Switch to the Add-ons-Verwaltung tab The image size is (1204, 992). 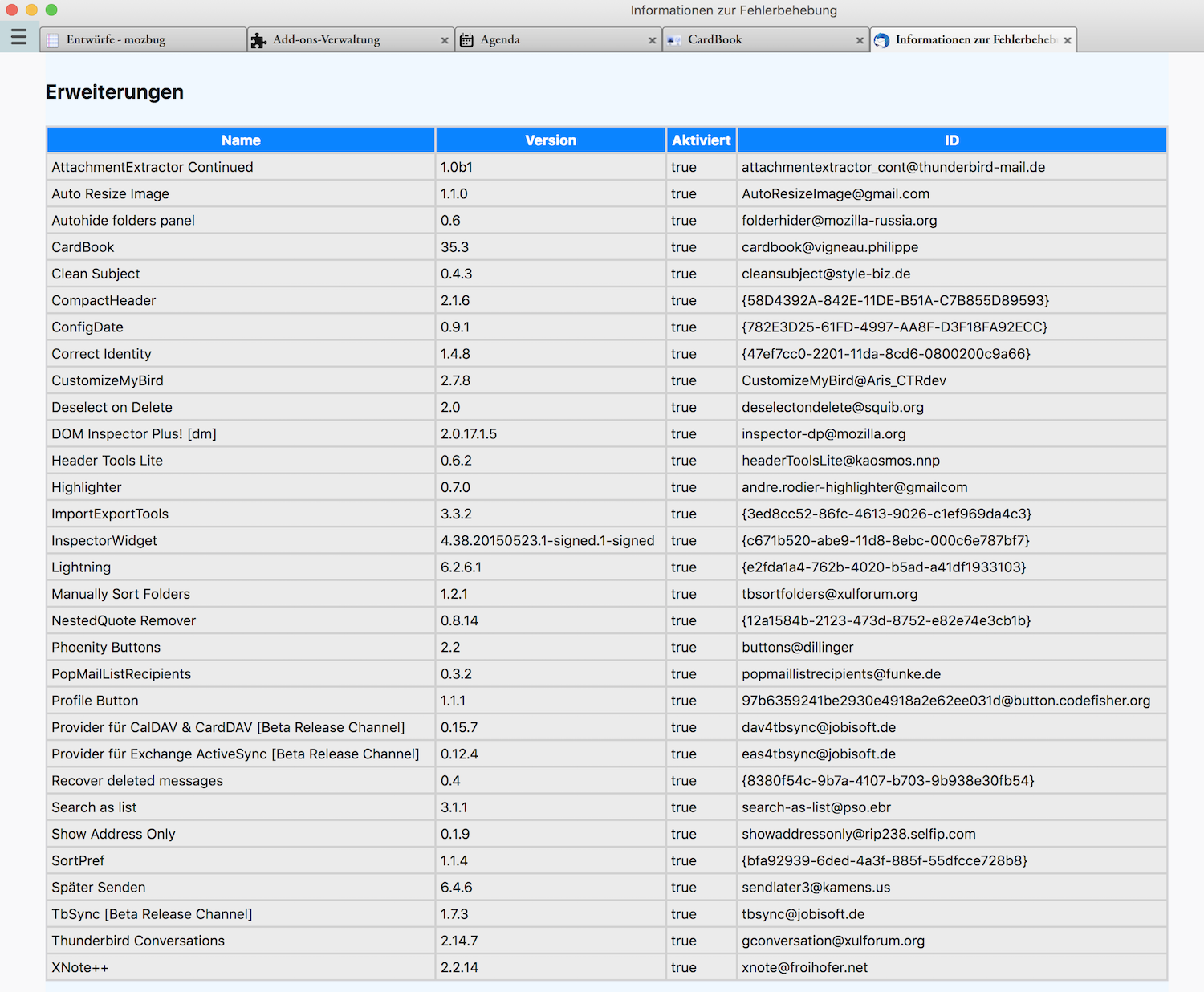coord(351,39)
